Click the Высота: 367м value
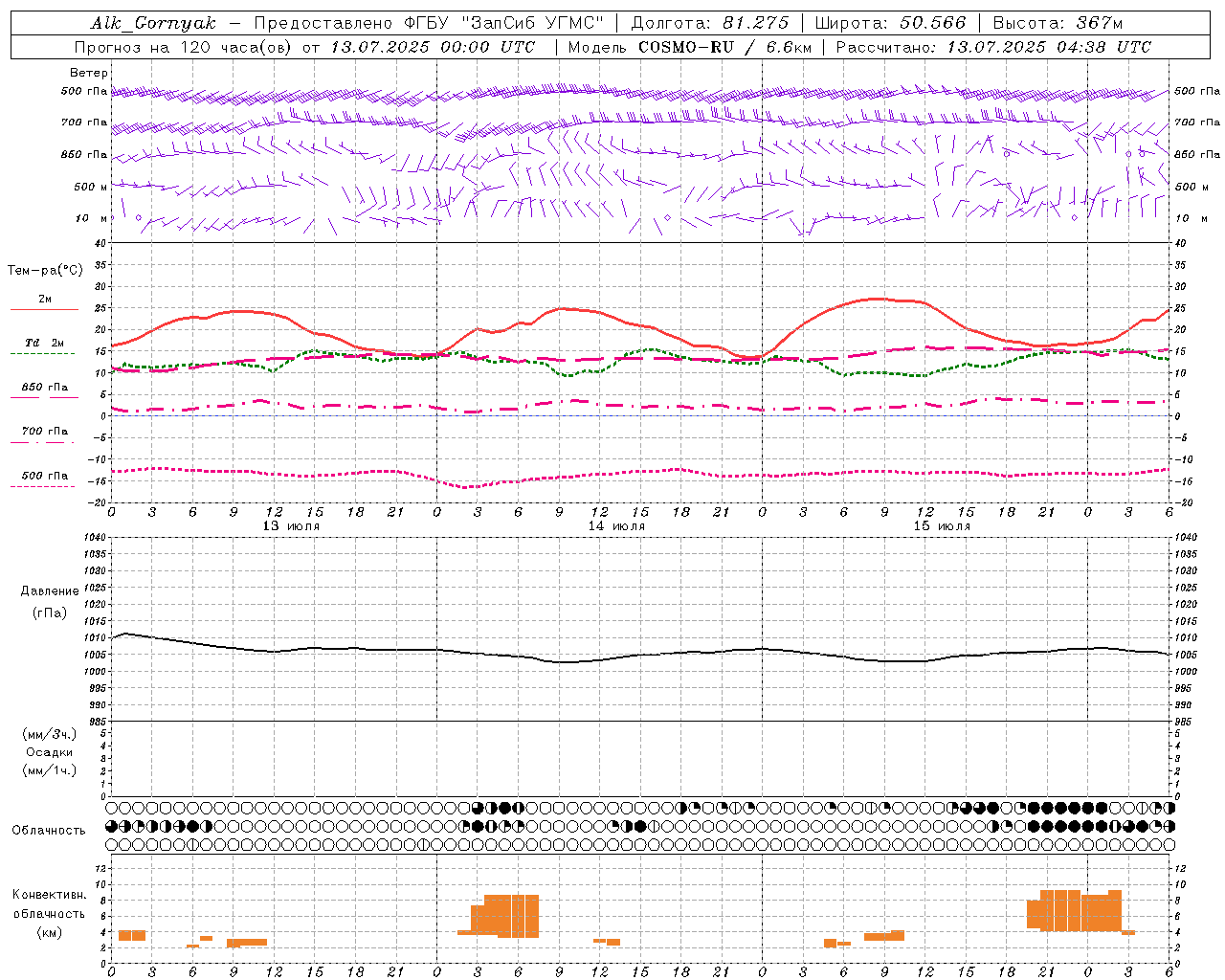The height and width of the screenshot is (980, 1225). tap(1058, 23)
